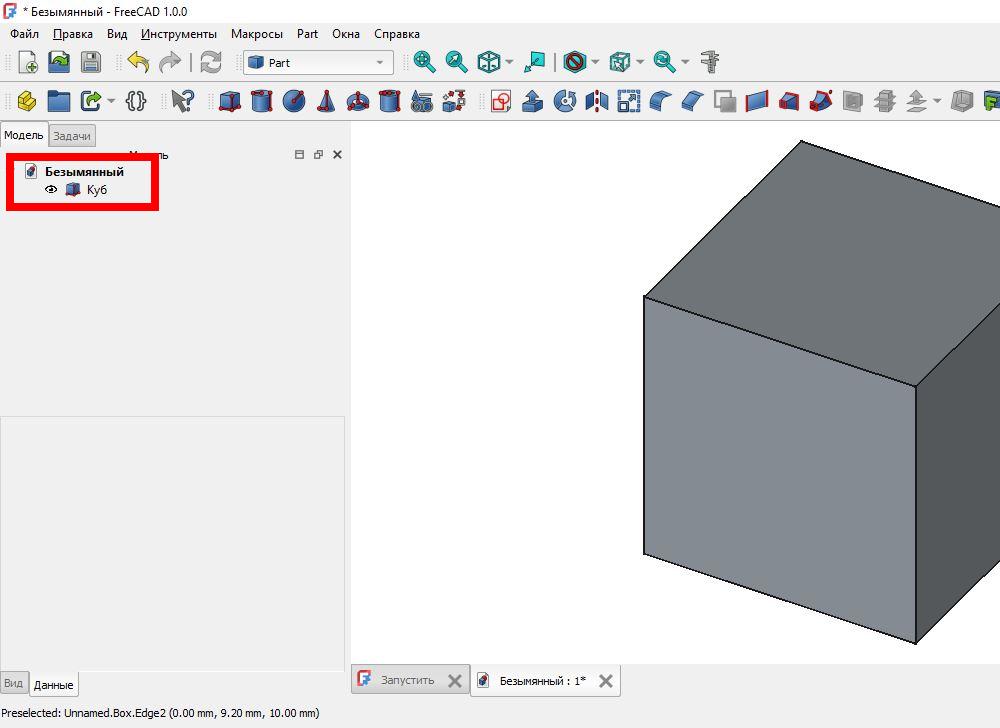The height and width of the screenshot is (728, 1000).
Task: Fit all content in the 3D view
Action: 424,62
